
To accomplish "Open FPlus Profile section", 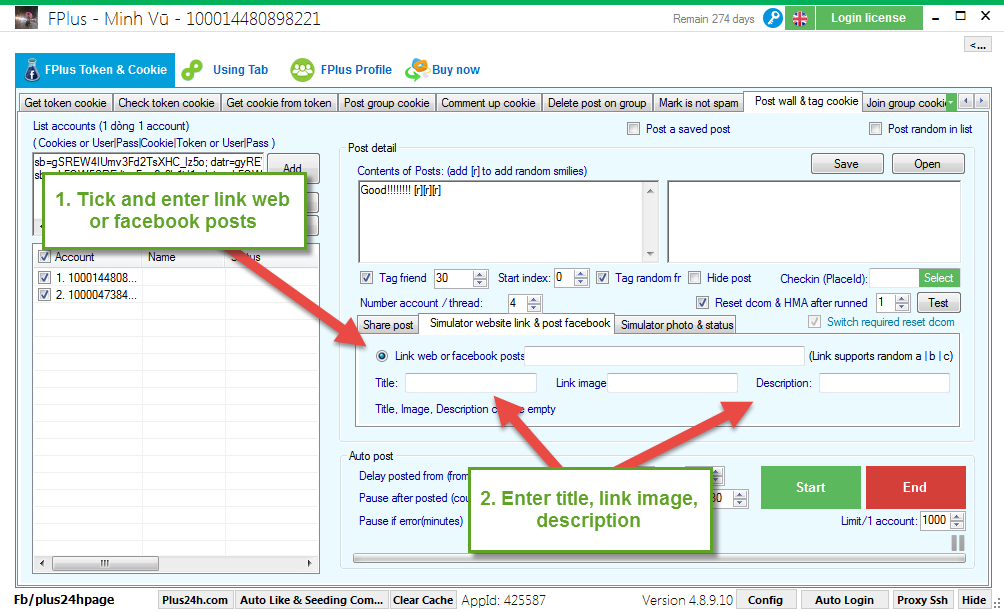I will (341, 70).
